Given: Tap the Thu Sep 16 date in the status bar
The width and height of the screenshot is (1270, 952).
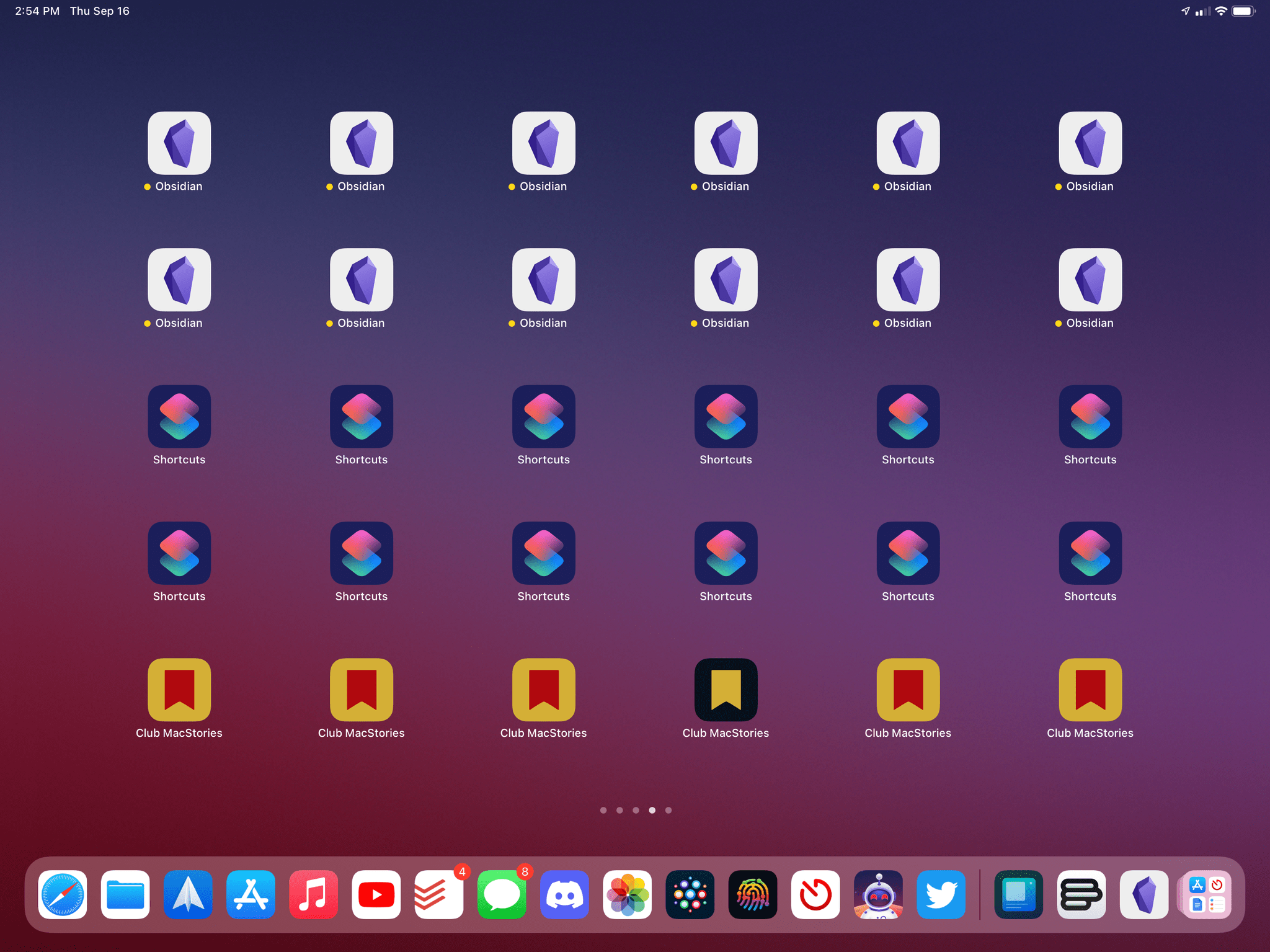Looking at the screenshot, I should click(100, 11).
